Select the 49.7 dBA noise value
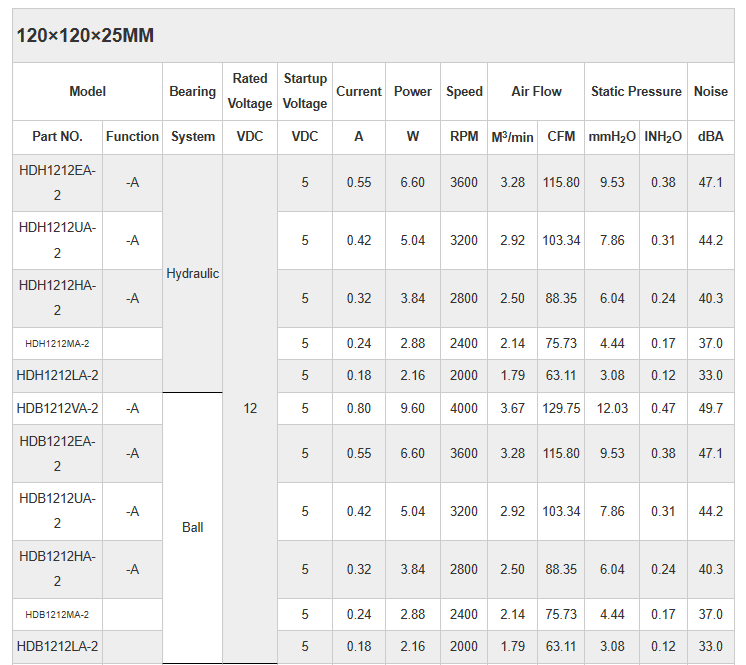746x665 pixels. [x=711, y=408]
